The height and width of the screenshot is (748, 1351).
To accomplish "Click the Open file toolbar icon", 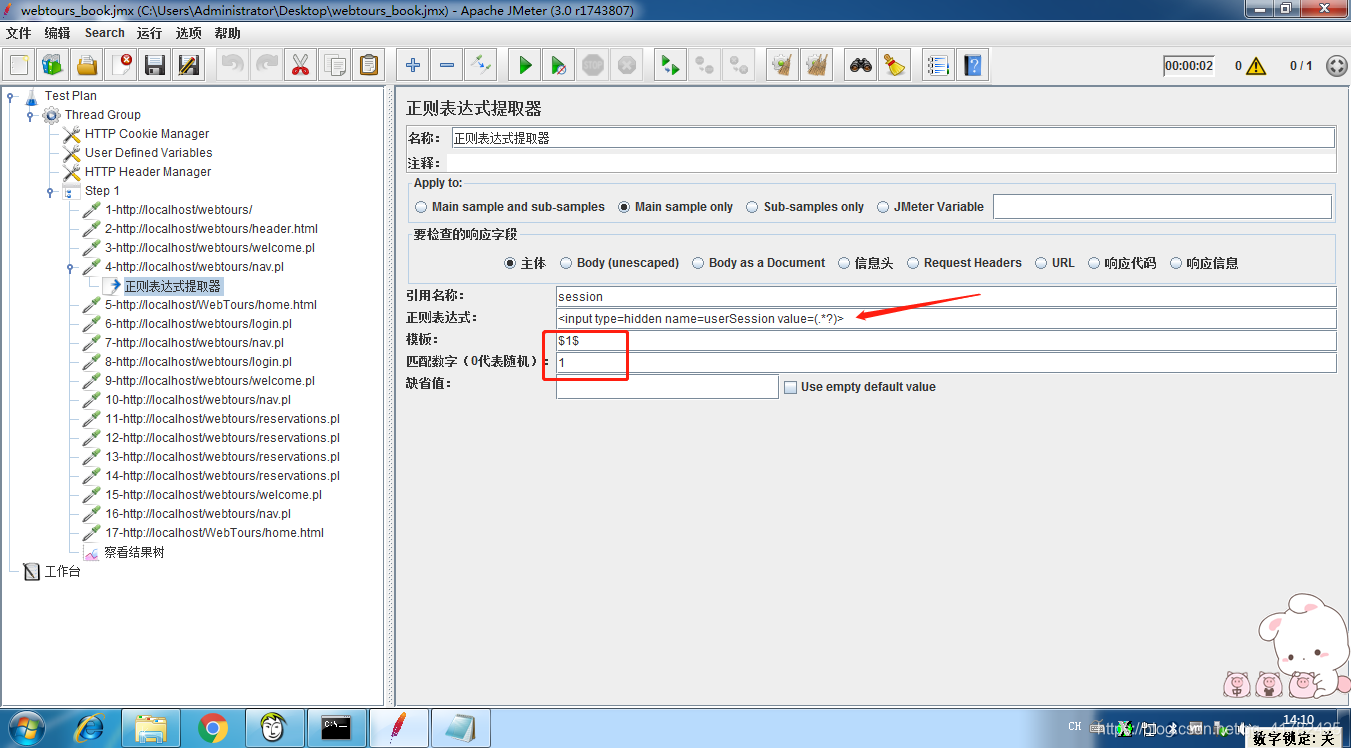I will click(87, 66).
